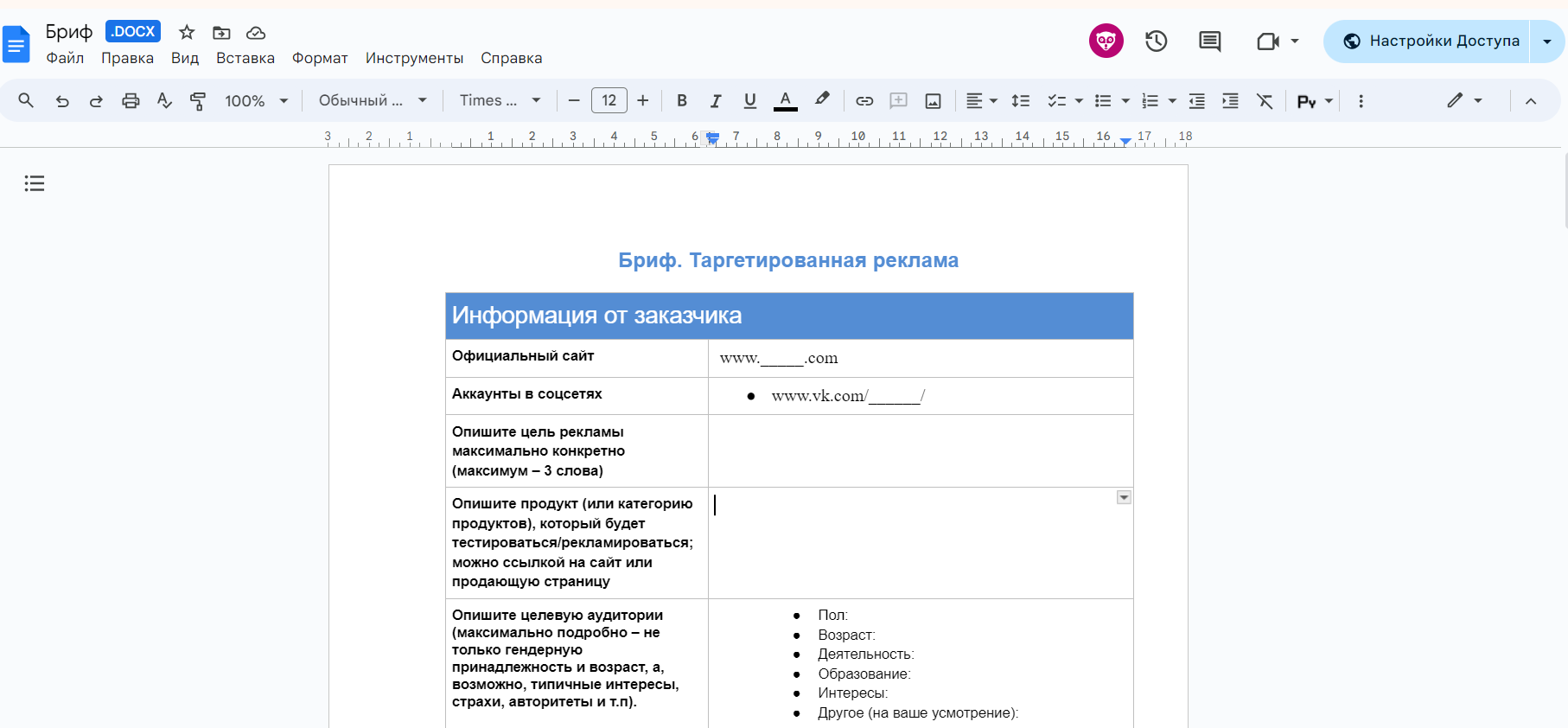Increase the font size with plus

642,100
